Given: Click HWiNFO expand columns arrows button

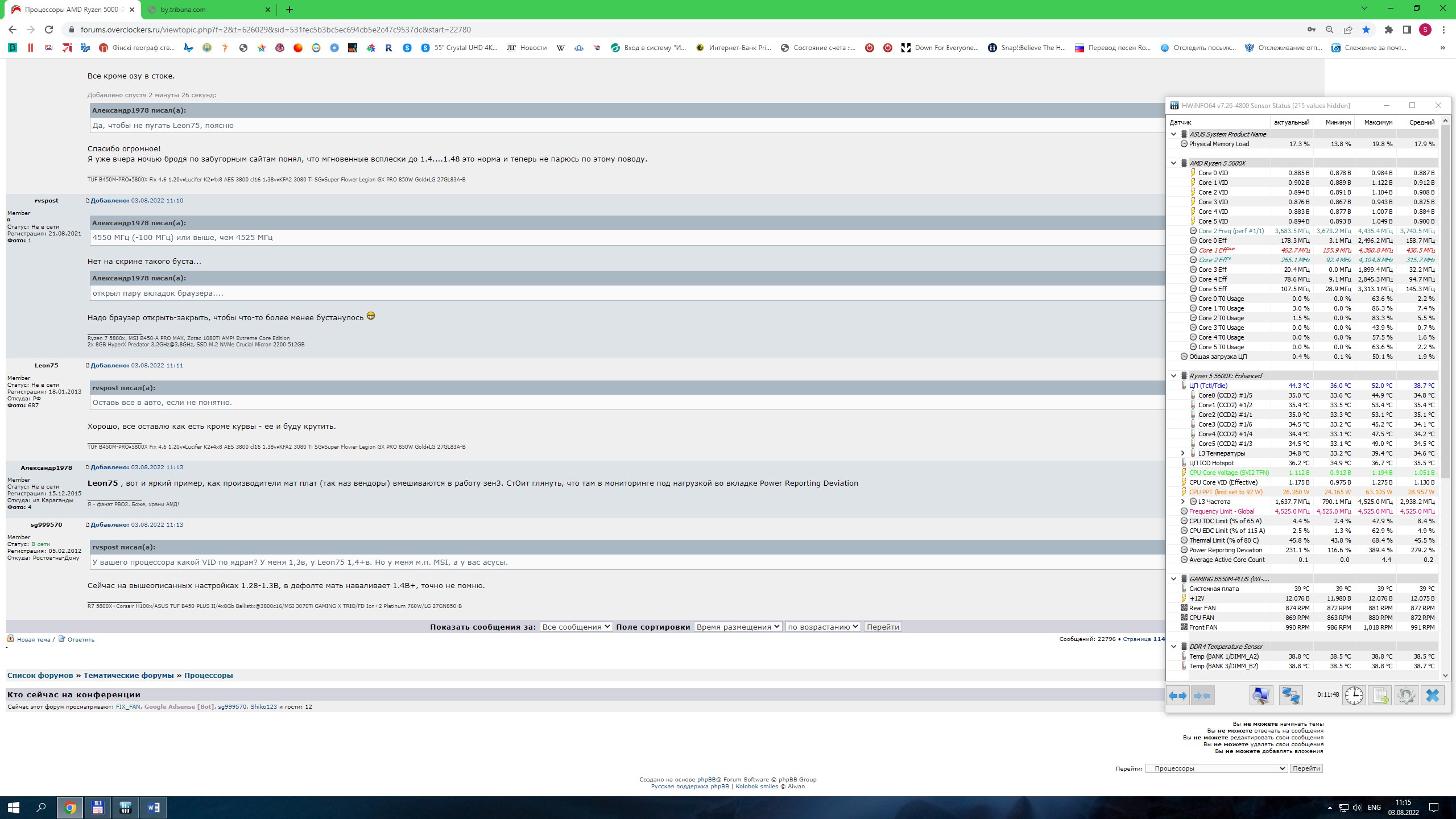Looking at the screenshot, I should tap(1178, 695).
